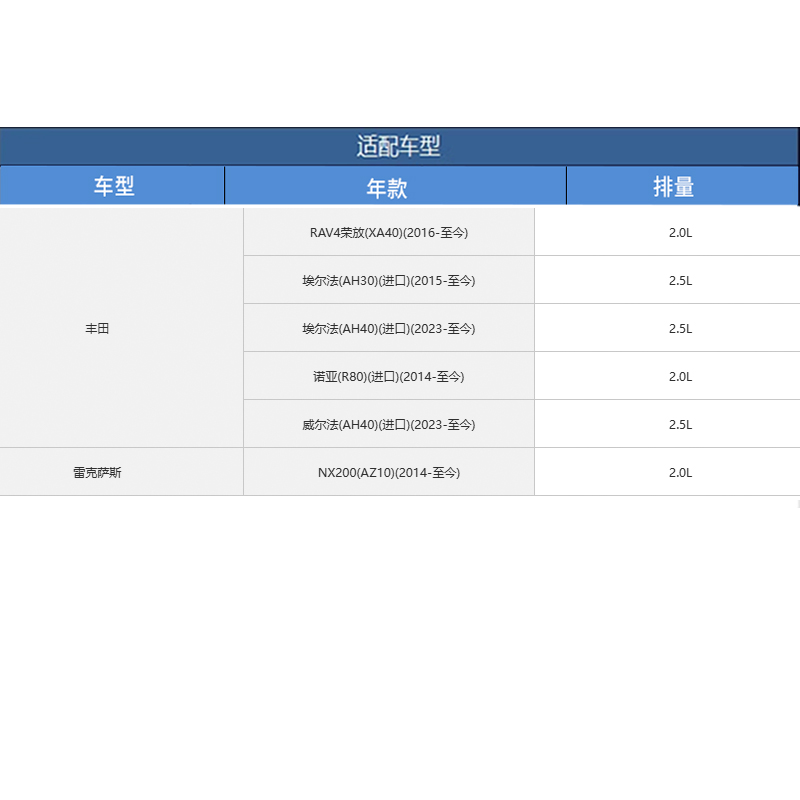Click 2.5L displacement for 埃尔法 AH40
Viewport: 800px width, 800px height.
[x=667, y=328]
